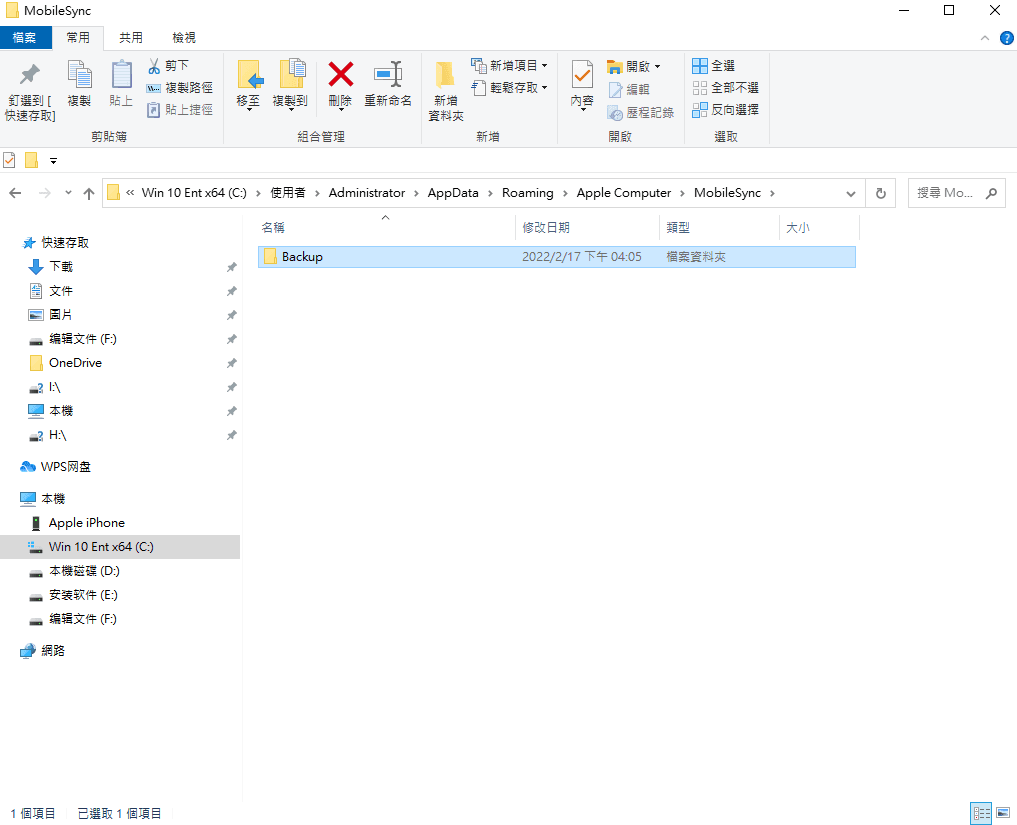Image resolution: width=1017 pixels, height=825 pixels.
Task: Open the View (檢視) ribbon tab
Action: point(184,37)
